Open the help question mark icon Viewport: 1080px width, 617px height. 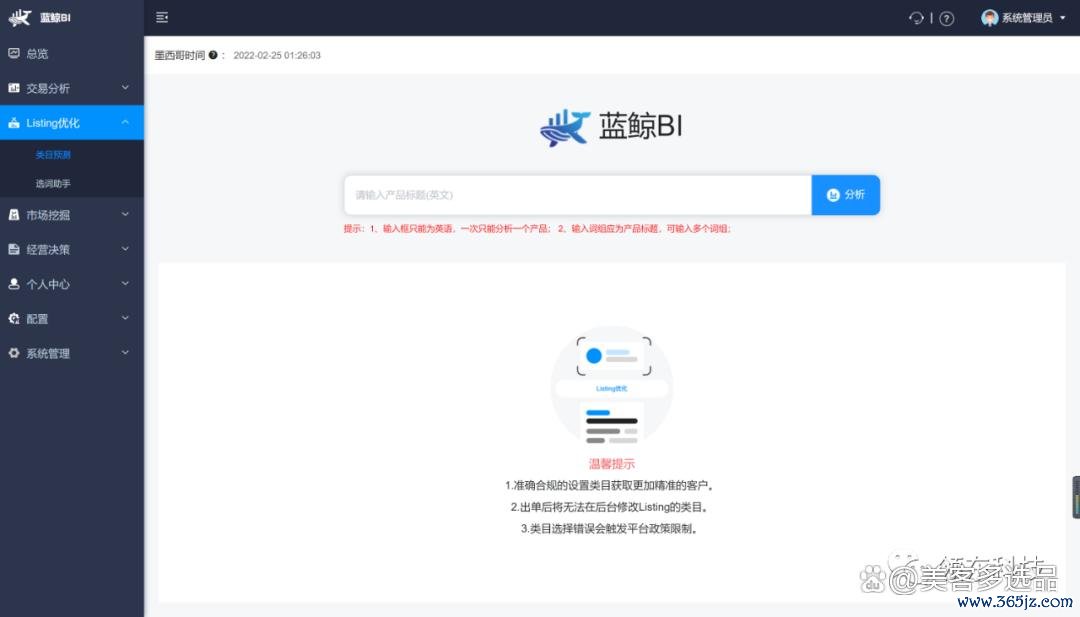click(947, 19)
